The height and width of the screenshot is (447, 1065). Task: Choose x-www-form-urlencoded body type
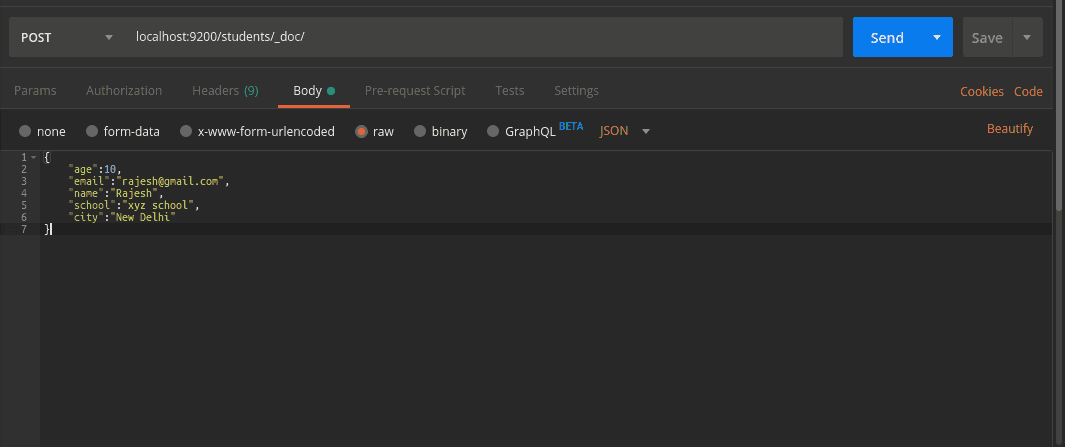coord(186,131)
